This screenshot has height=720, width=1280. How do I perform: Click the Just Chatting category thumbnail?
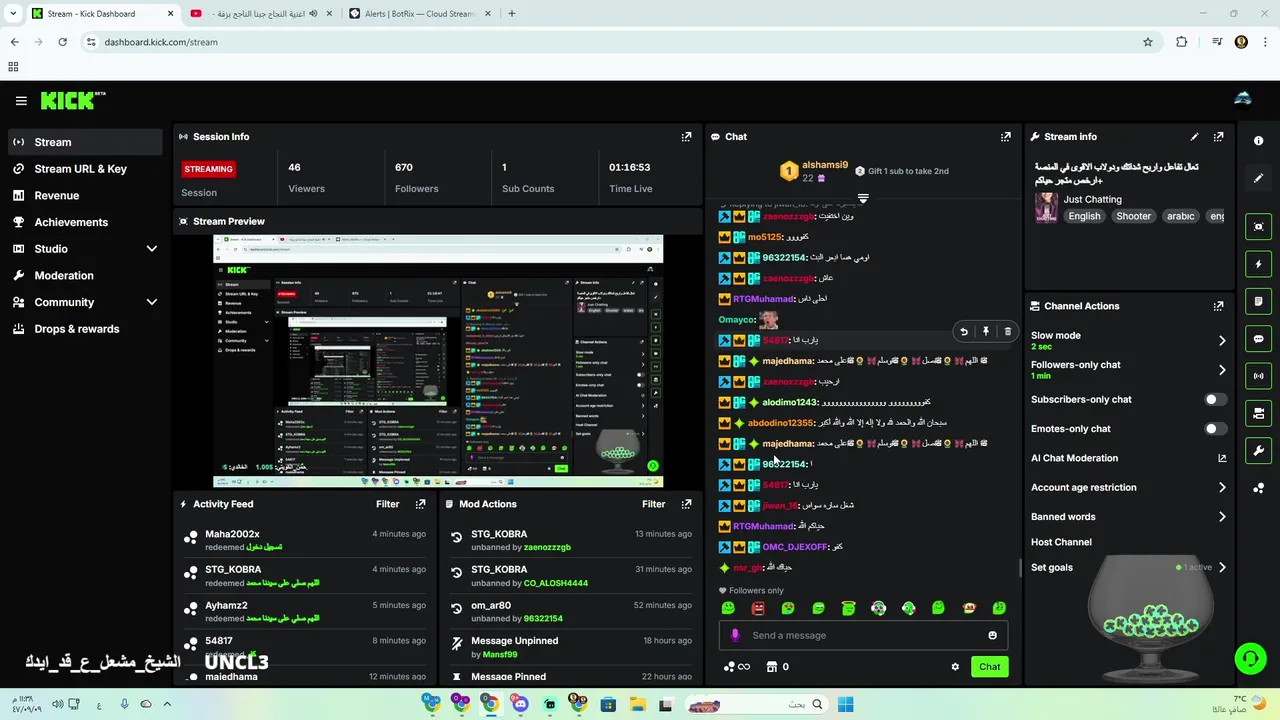pyautogui.click(x=1047, y=207)
